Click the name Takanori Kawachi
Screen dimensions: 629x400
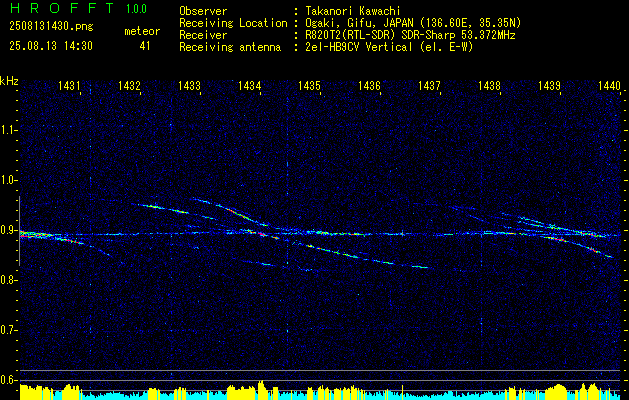(x=352, y=11)
